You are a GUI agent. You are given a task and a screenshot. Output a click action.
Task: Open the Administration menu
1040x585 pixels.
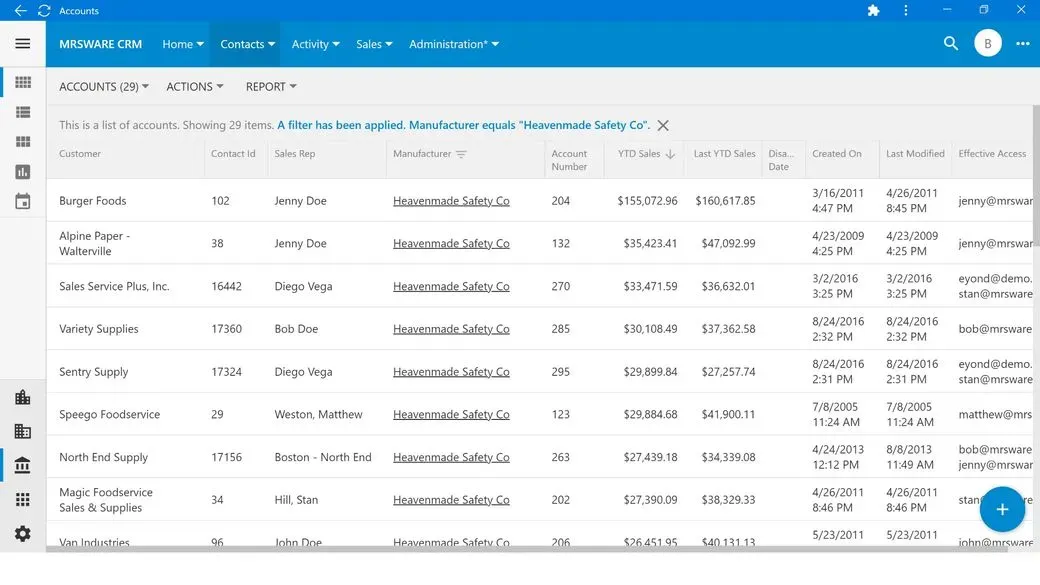[453, 44]
